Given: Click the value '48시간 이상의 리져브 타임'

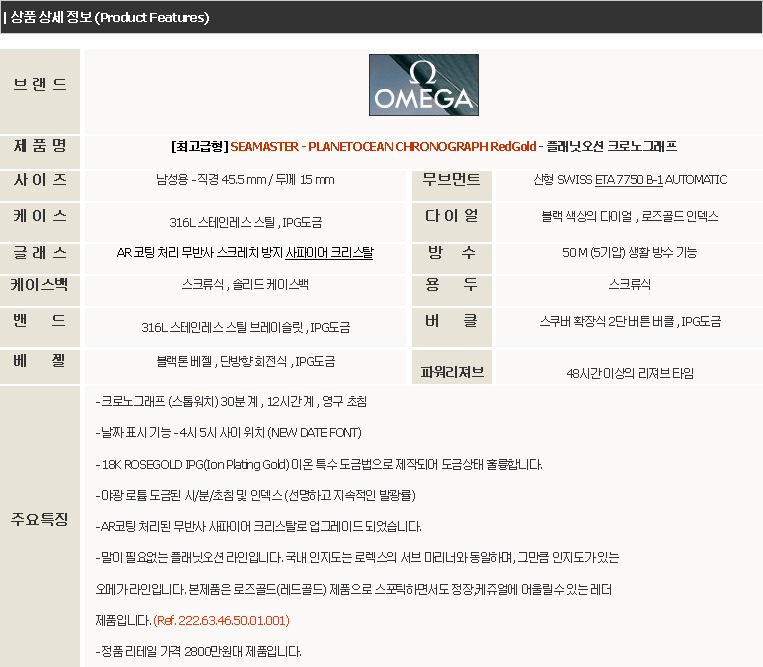Looking at the screenshot, I should coord(630,374).
